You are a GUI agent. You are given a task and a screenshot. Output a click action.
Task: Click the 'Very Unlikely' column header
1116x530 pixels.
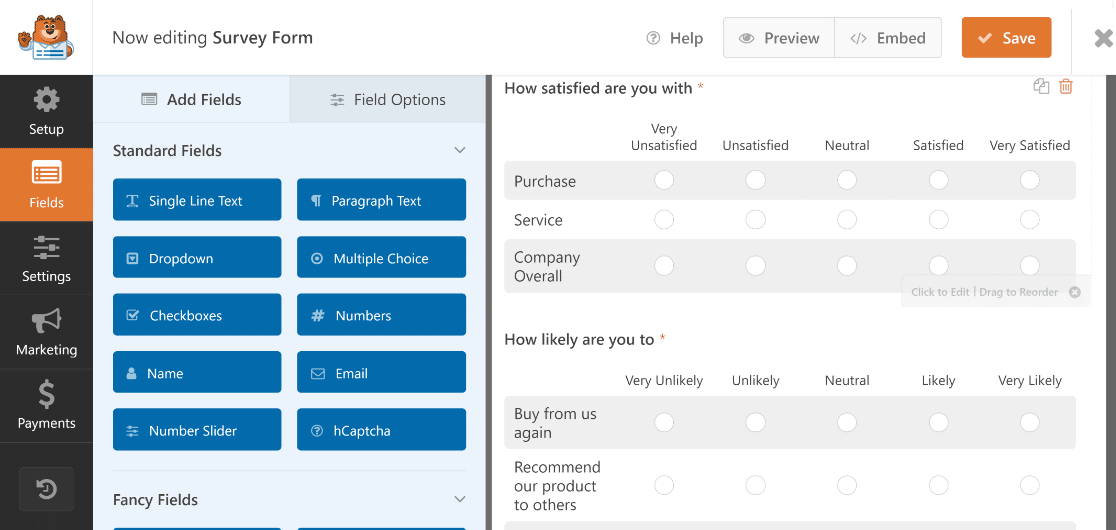click(664, 381)
